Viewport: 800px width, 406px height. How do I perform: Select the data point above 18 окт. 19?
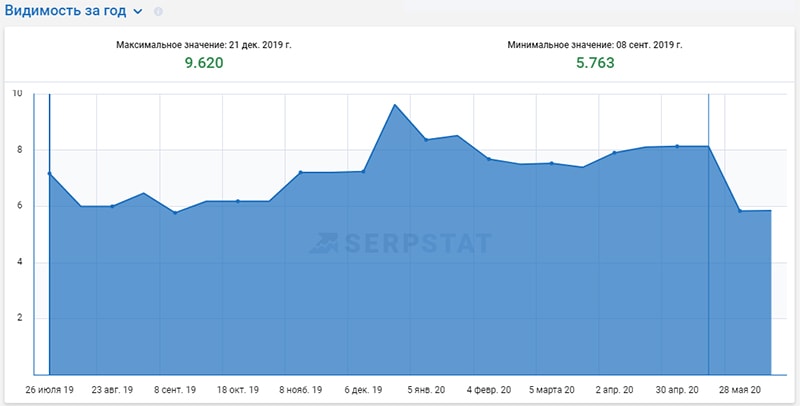click(x=237, y=201)
